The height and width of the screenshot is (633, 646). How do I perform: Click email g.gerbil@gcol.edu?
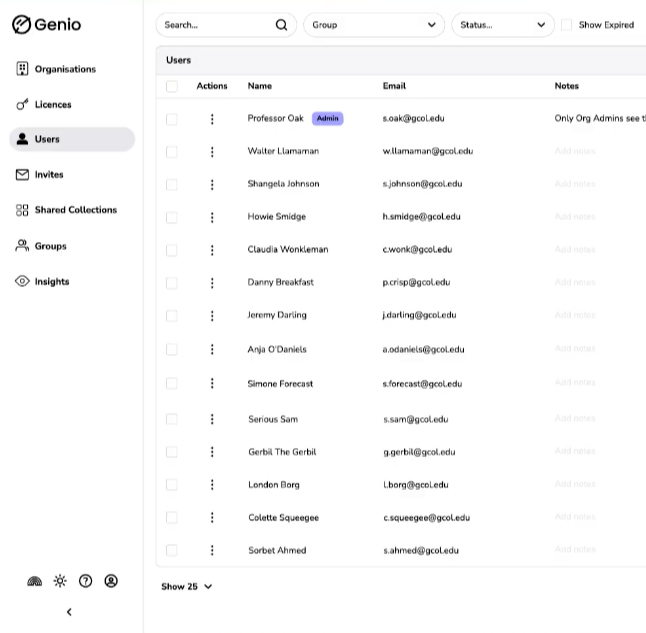[419, 452]
